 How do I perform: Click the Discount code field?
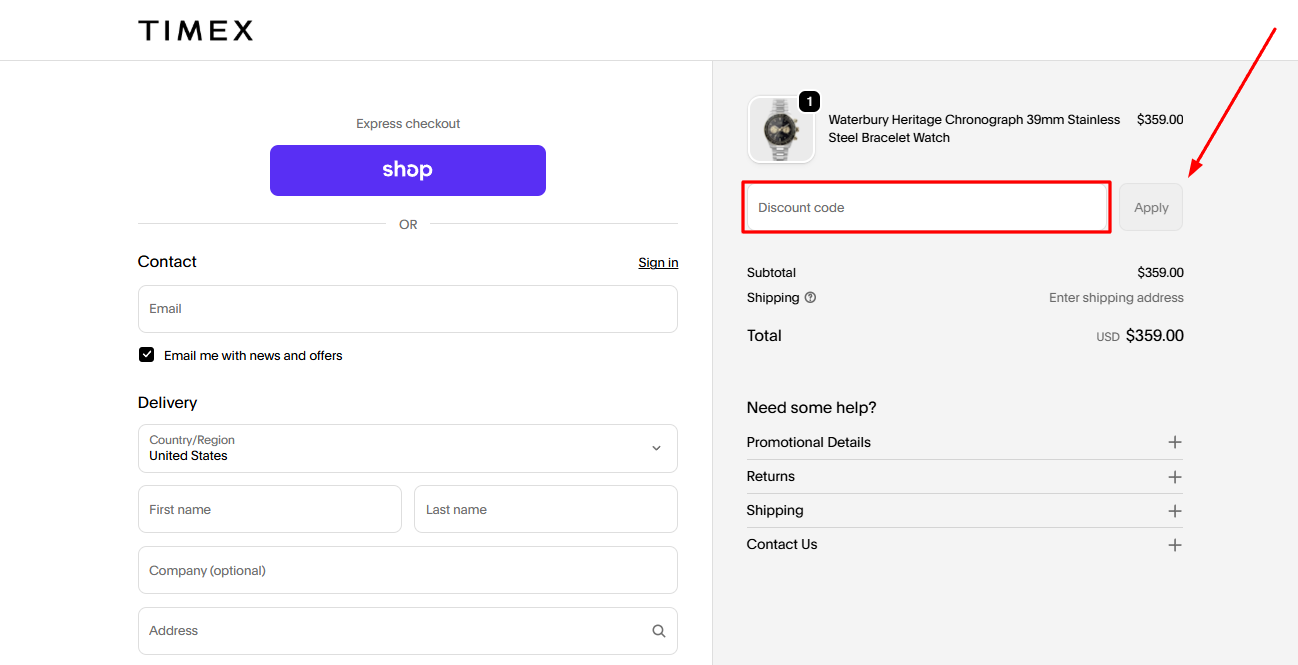click(927, 207)
